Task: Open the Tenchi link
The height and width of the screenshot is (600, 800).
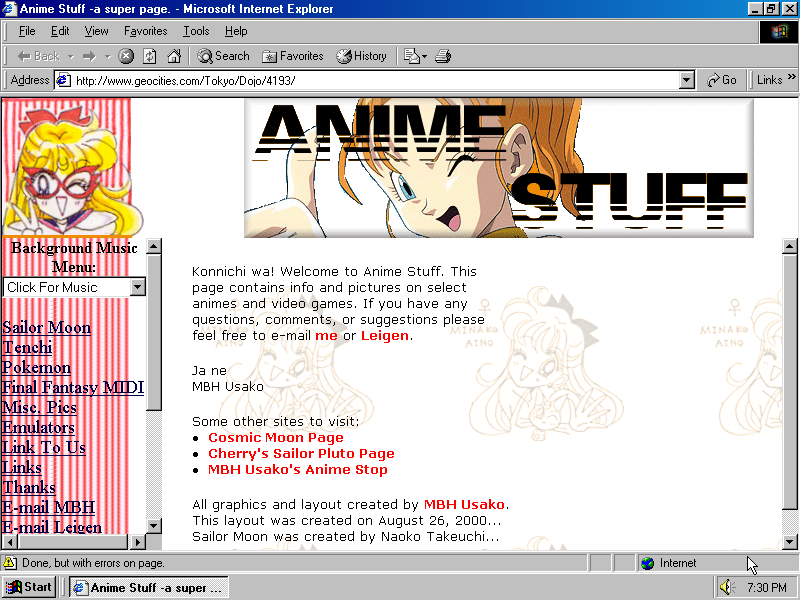Action: [27, 347]
